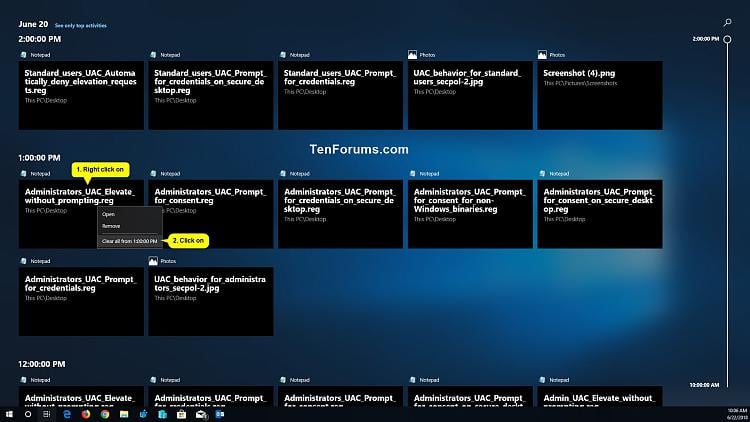Open the taskbar clock and date
The image size is (750, 422).
737,414
